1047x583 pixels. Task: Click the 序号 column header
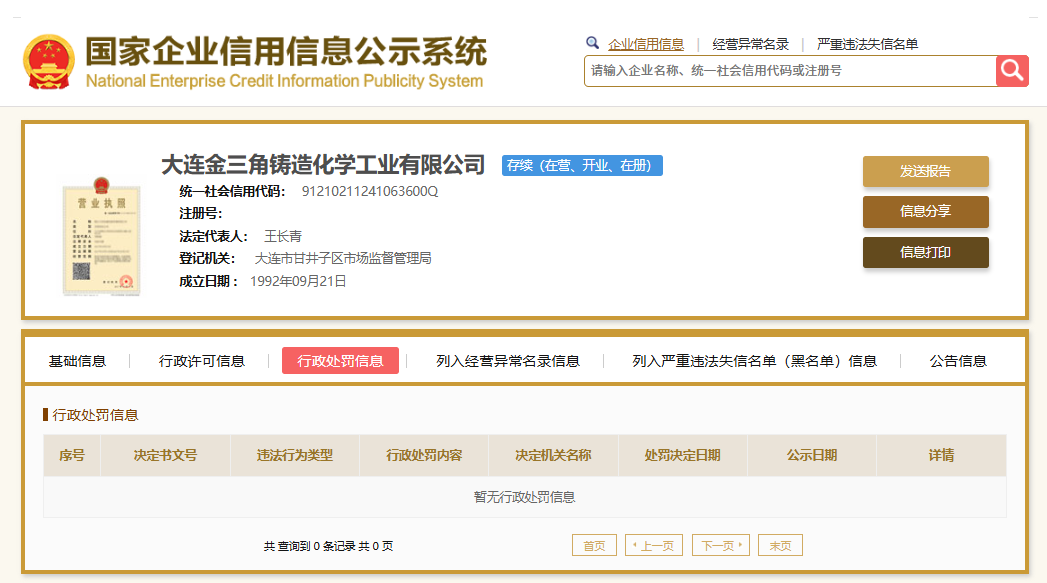pyautogui.click(x=72, y=455)
